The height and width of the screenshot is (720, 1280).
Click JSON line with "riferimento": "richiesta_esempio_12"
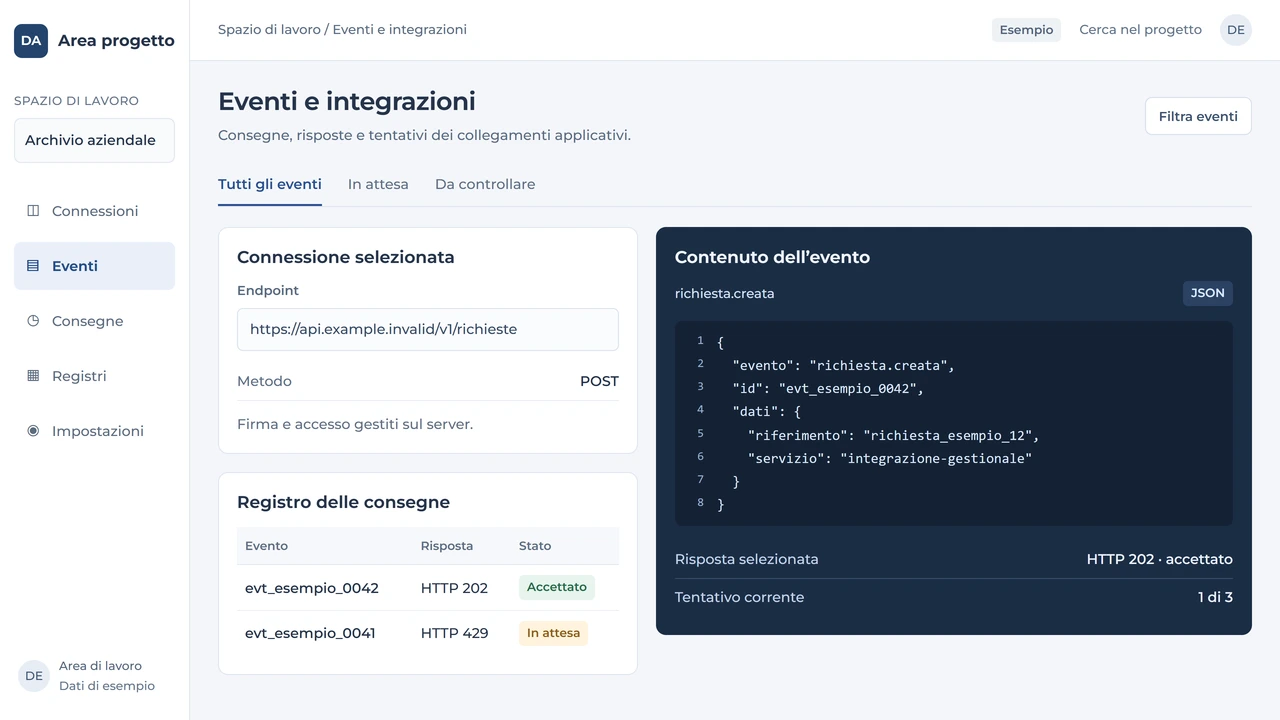click(x=894, y=436)
